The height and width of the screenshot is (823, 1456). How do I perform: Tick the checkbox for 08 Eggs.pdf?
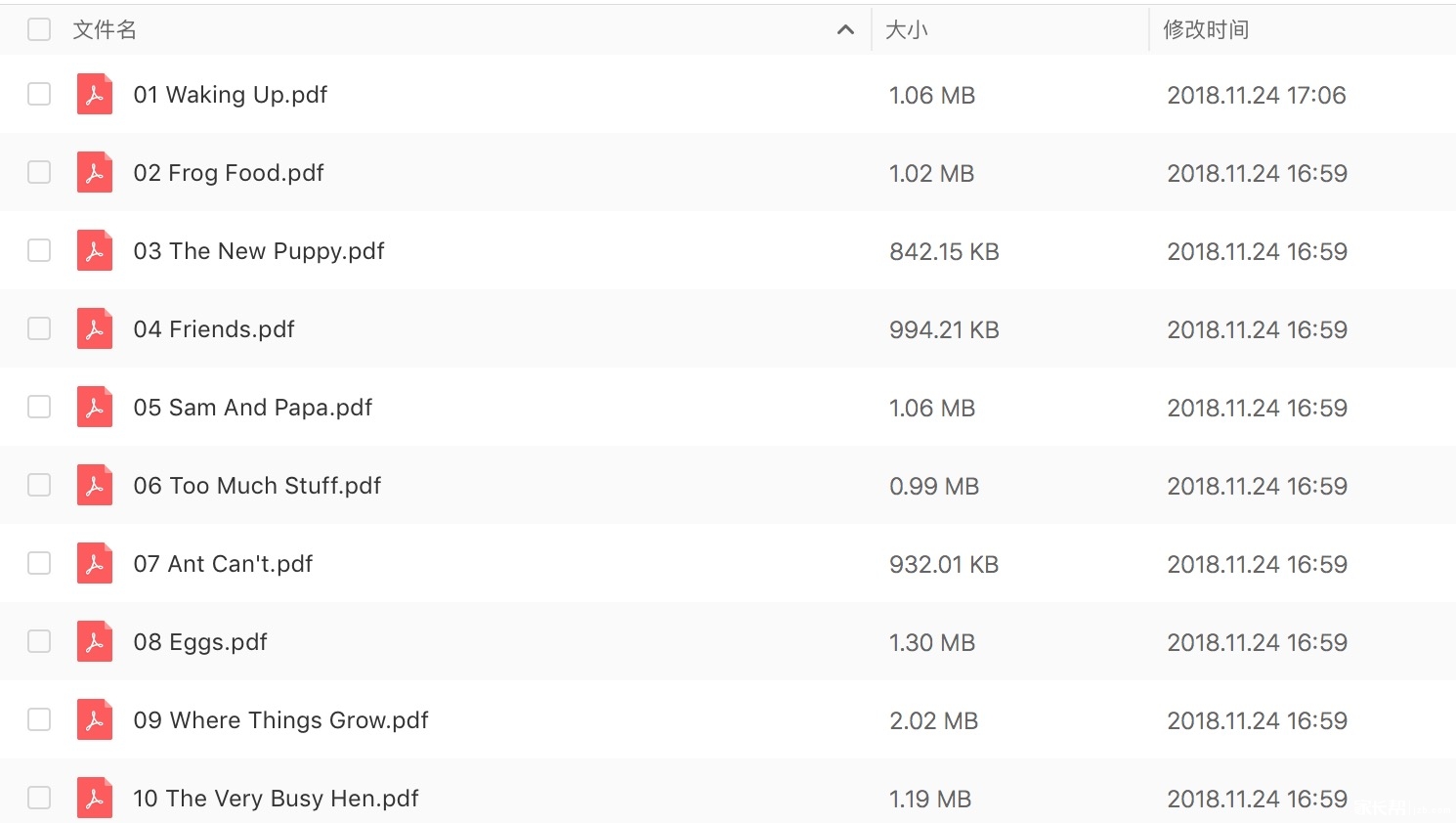point(39,641)
